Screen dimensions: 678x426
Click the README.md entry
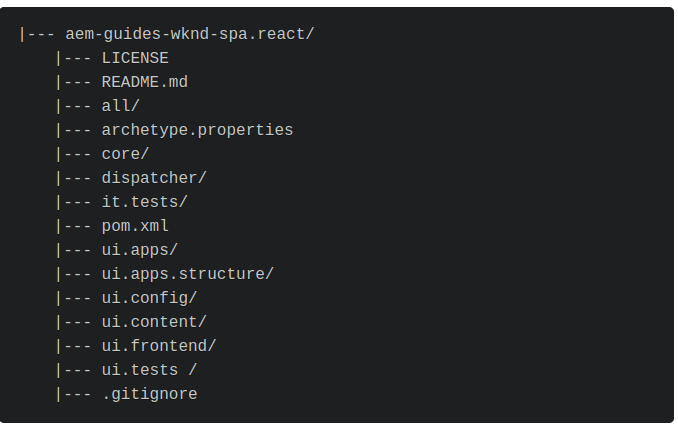[145, 82]
